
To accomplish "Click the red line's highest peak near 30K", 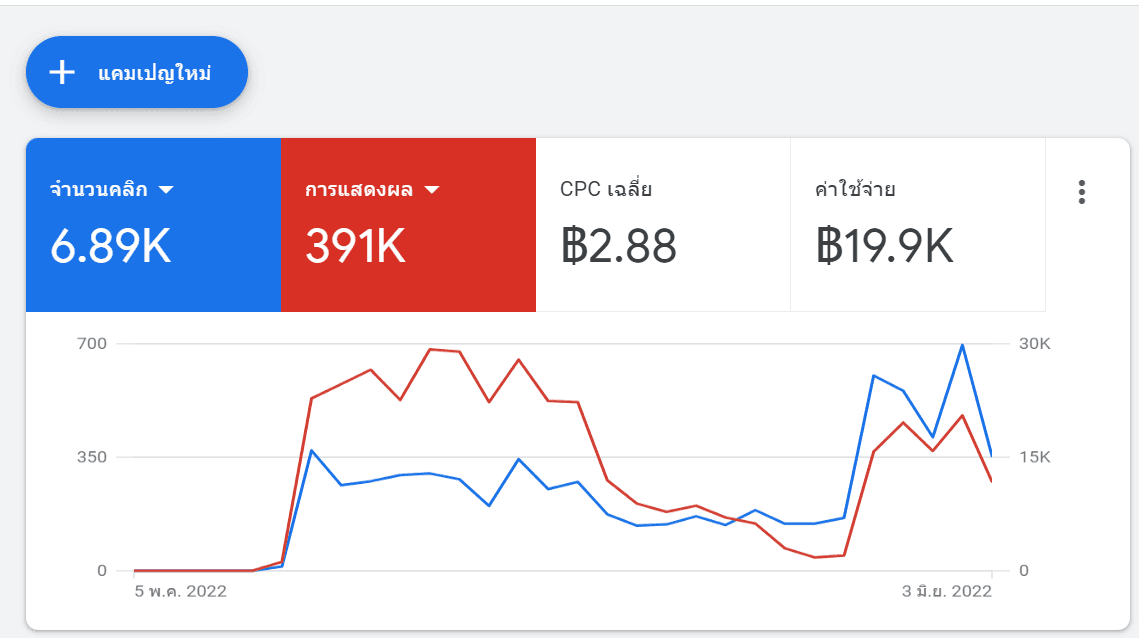I will point(430,350).
